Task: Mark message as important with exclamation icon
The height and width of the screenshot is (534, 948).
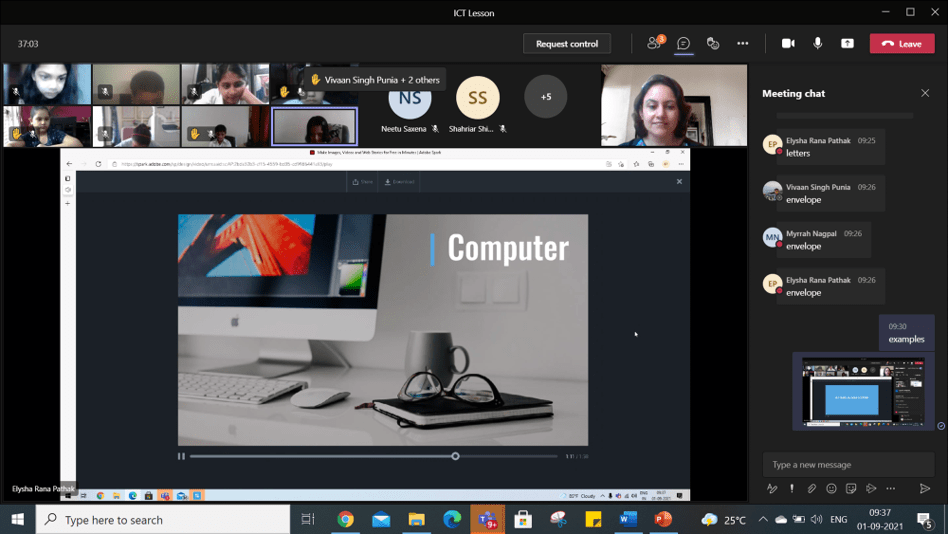Action: [792, 488]
